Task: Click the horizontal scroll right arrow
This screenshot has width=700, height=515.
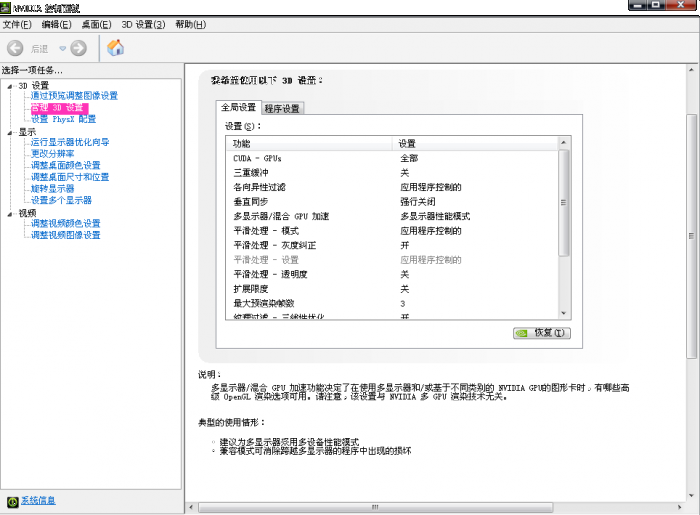Action: point(680,507)
